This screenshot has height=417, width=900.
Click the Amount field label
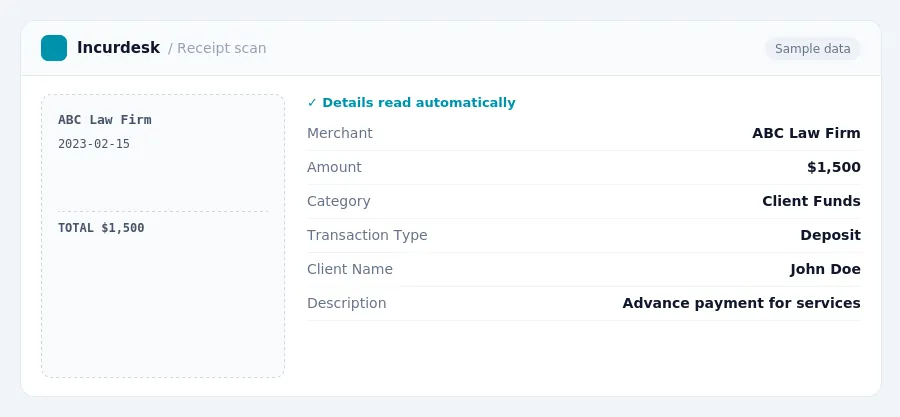334,167
